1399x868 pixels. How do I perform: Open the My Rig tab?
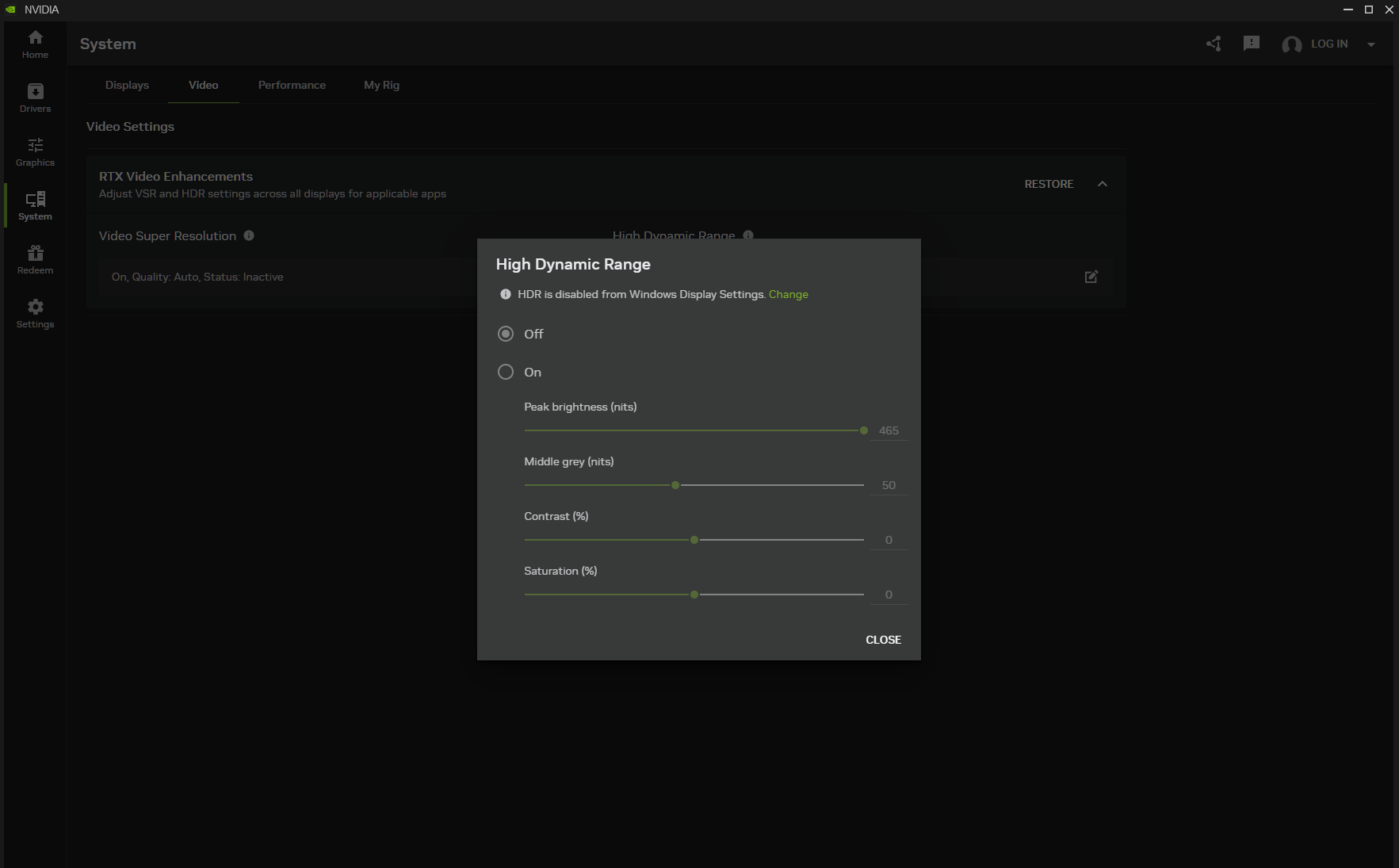(381, 85)
